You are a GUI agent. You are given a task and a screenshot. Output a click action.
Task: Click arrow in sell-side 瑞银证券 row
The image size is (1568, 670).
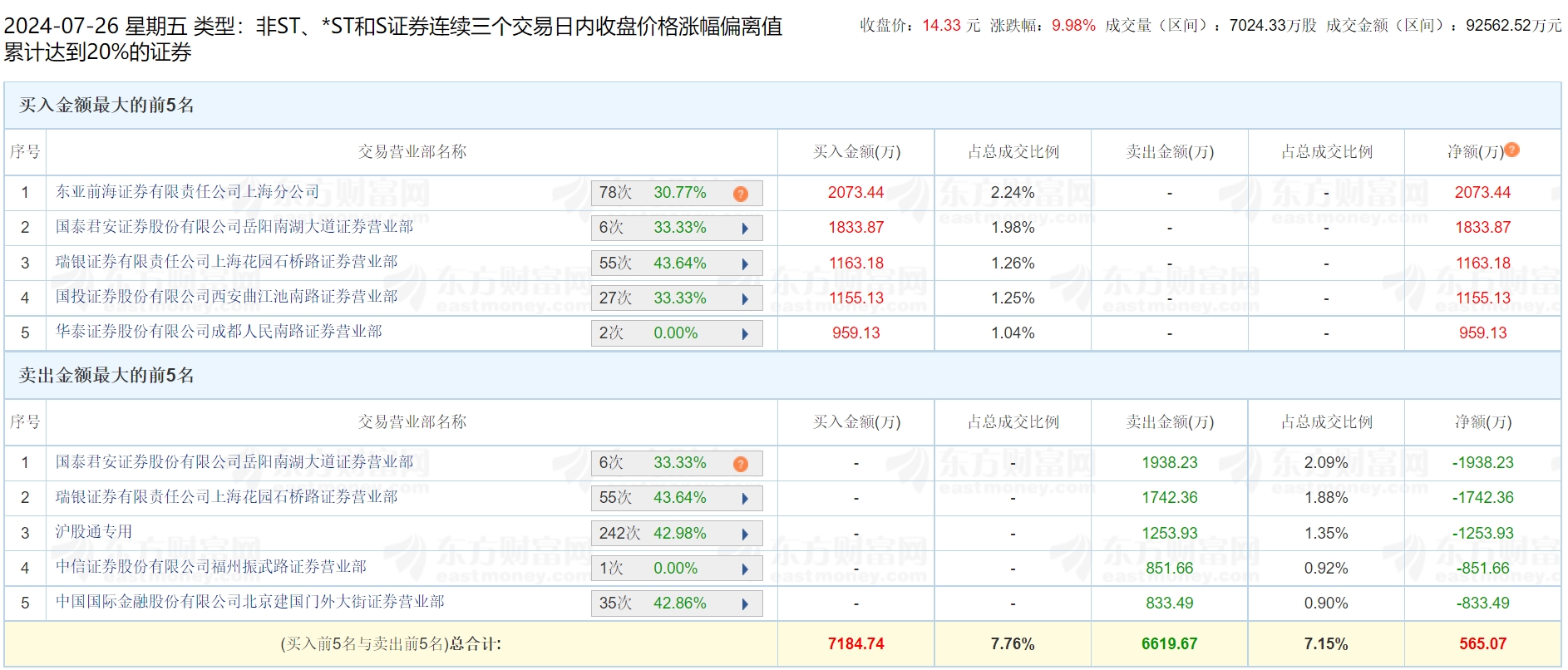tap(745, 499)
